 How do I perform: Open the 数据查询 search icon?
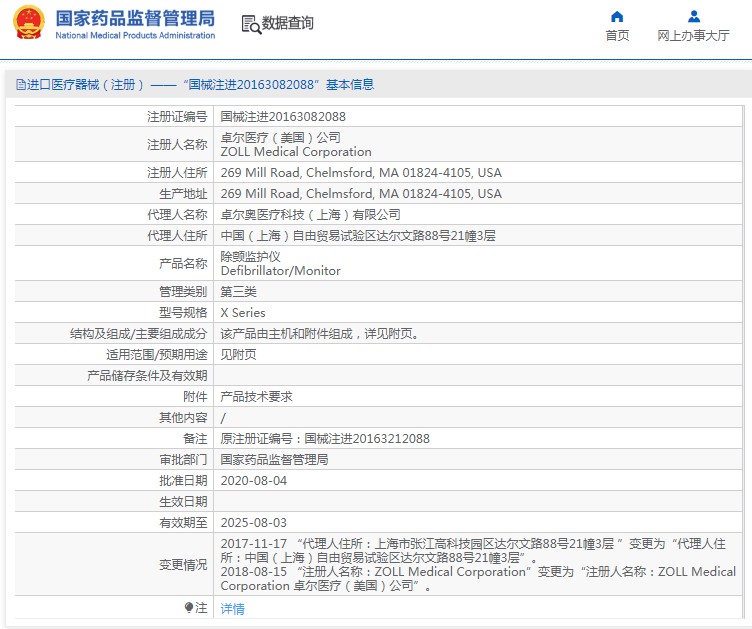point(251,24)
